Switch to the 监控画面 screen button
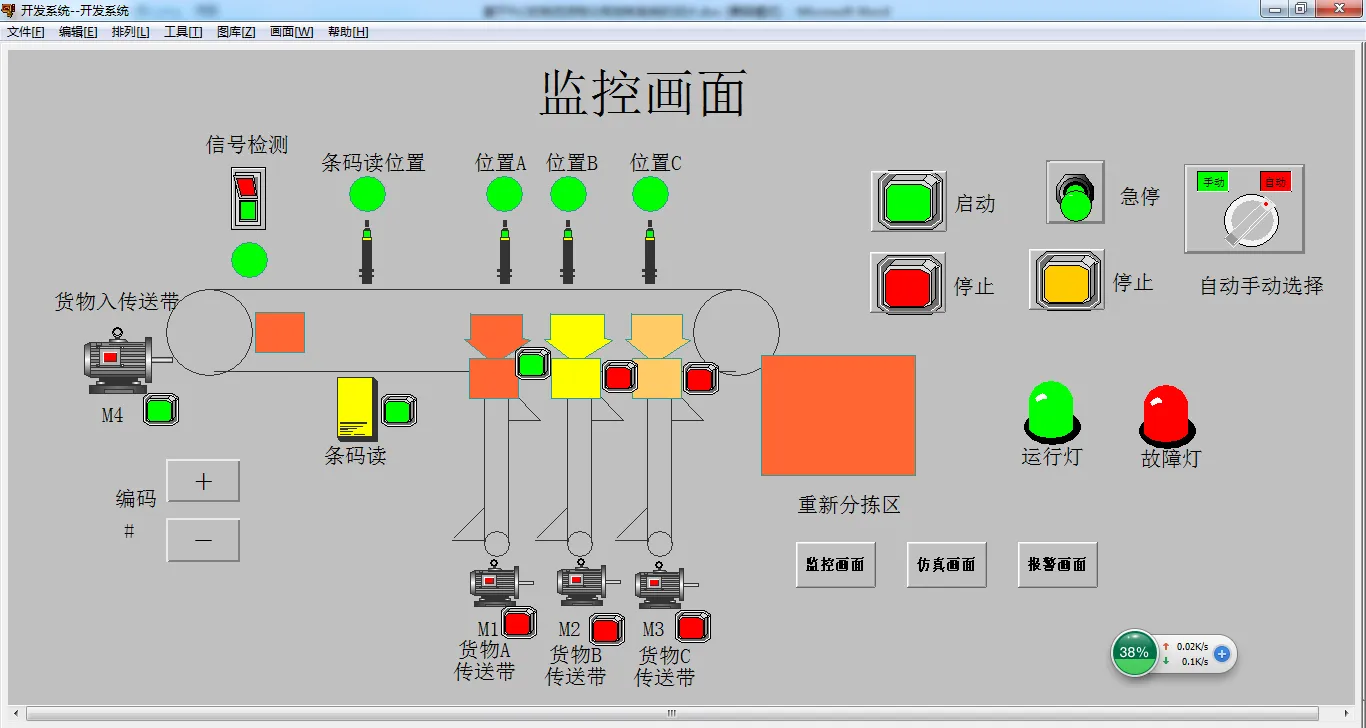 pos(835,565)
